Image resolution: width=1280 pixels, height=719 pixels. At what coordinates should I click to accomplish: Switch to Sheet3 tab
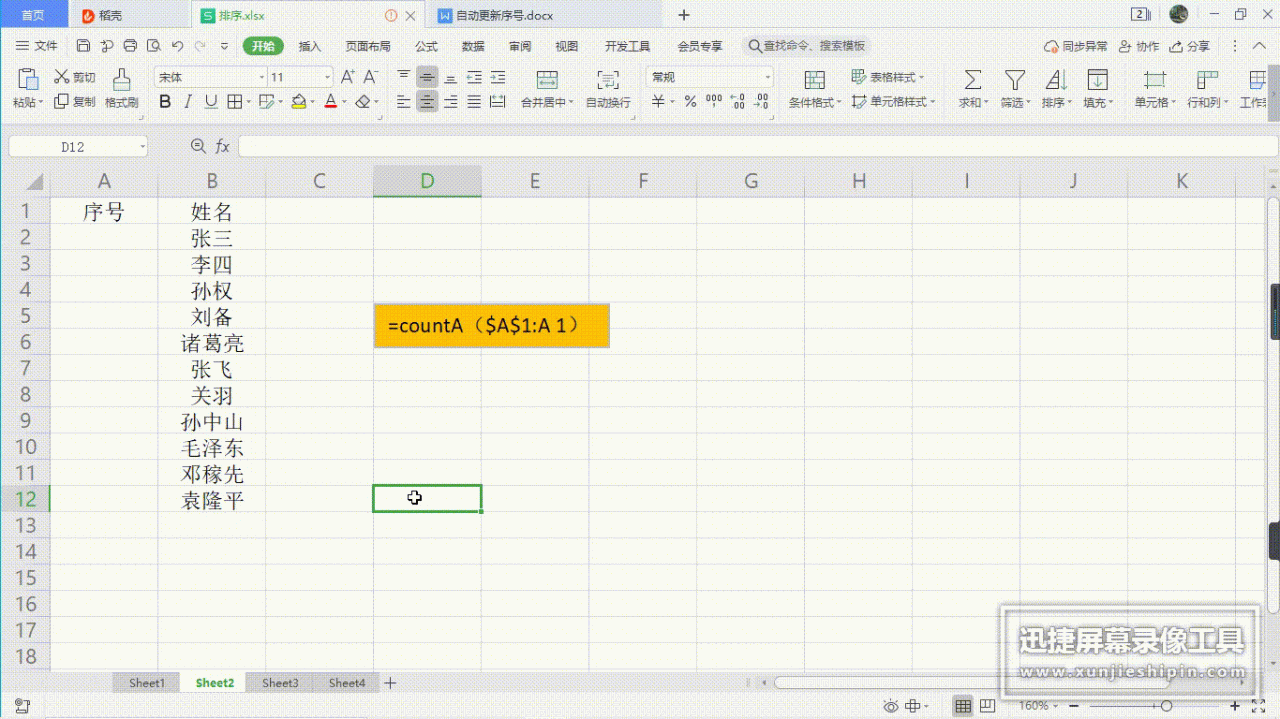point(280,683)
